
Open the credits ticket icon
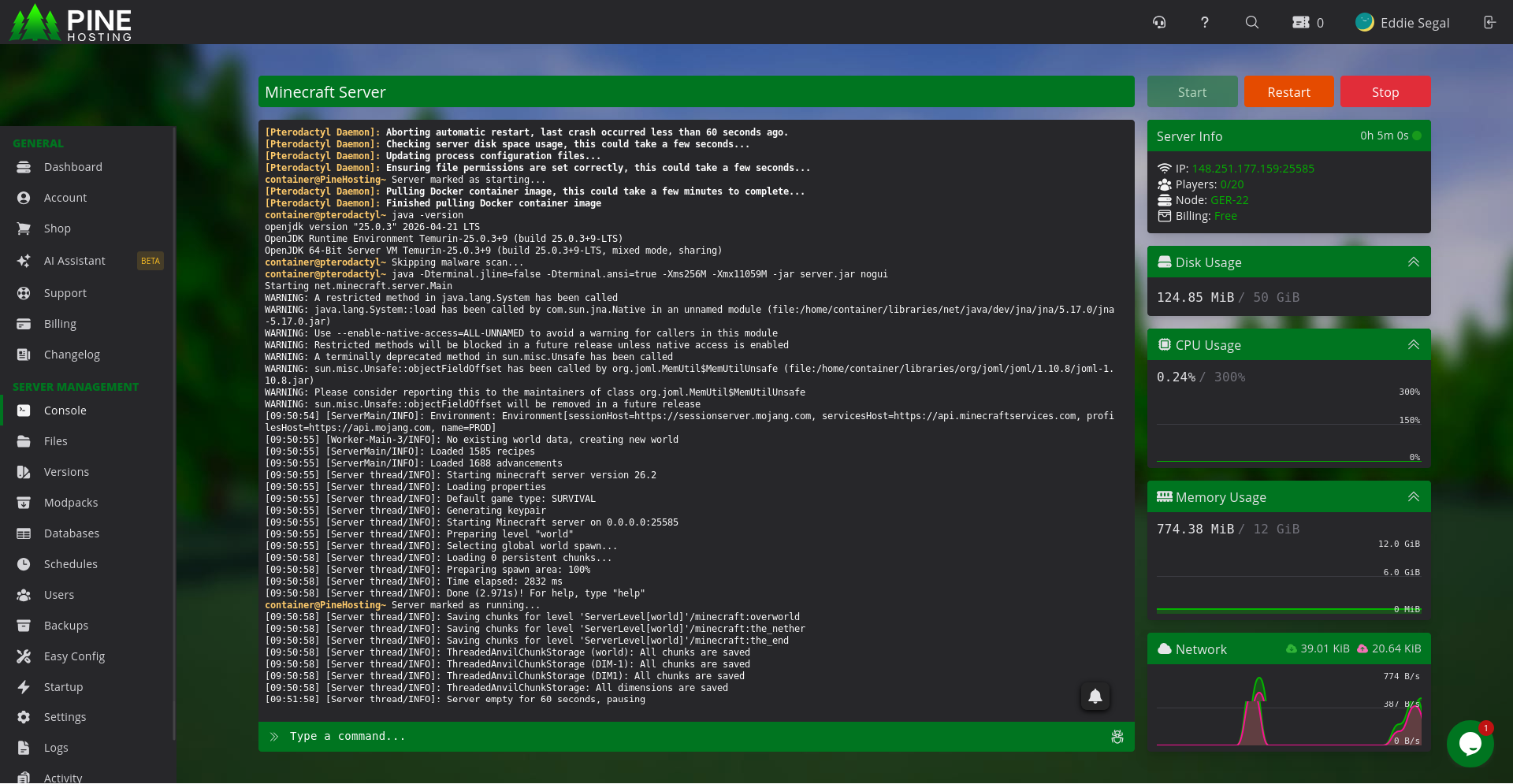point(1301,22)
